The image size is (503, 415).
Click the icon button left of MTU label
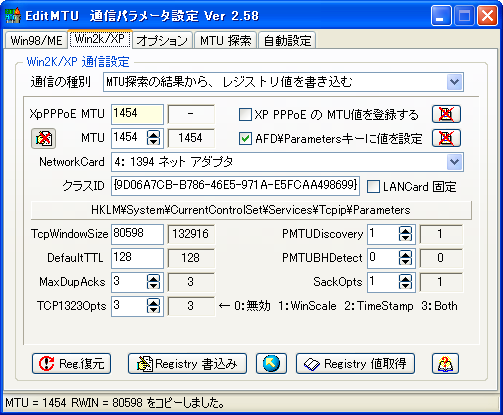43,138
